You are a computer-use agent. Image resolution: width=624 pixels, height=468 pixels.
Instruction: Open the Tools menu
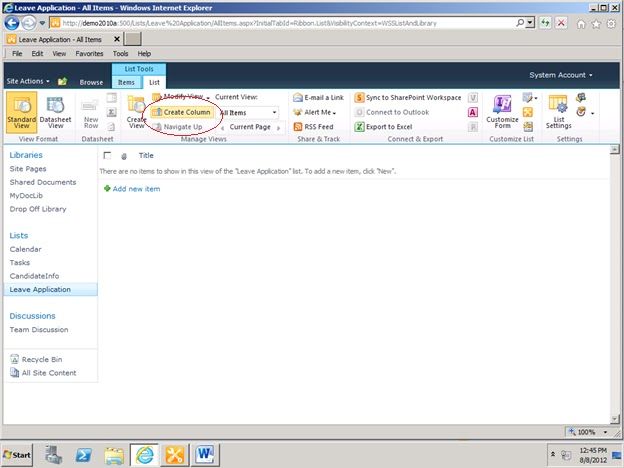coord(120,53)
